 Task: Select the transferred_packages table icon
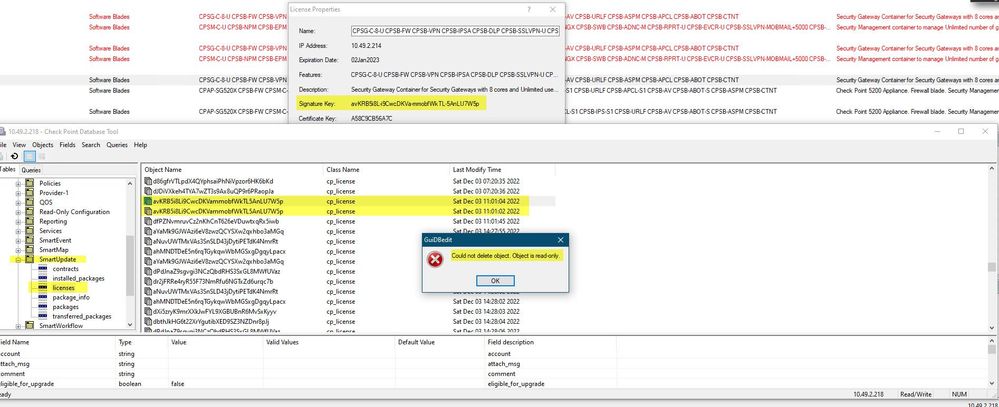point(43,317)
